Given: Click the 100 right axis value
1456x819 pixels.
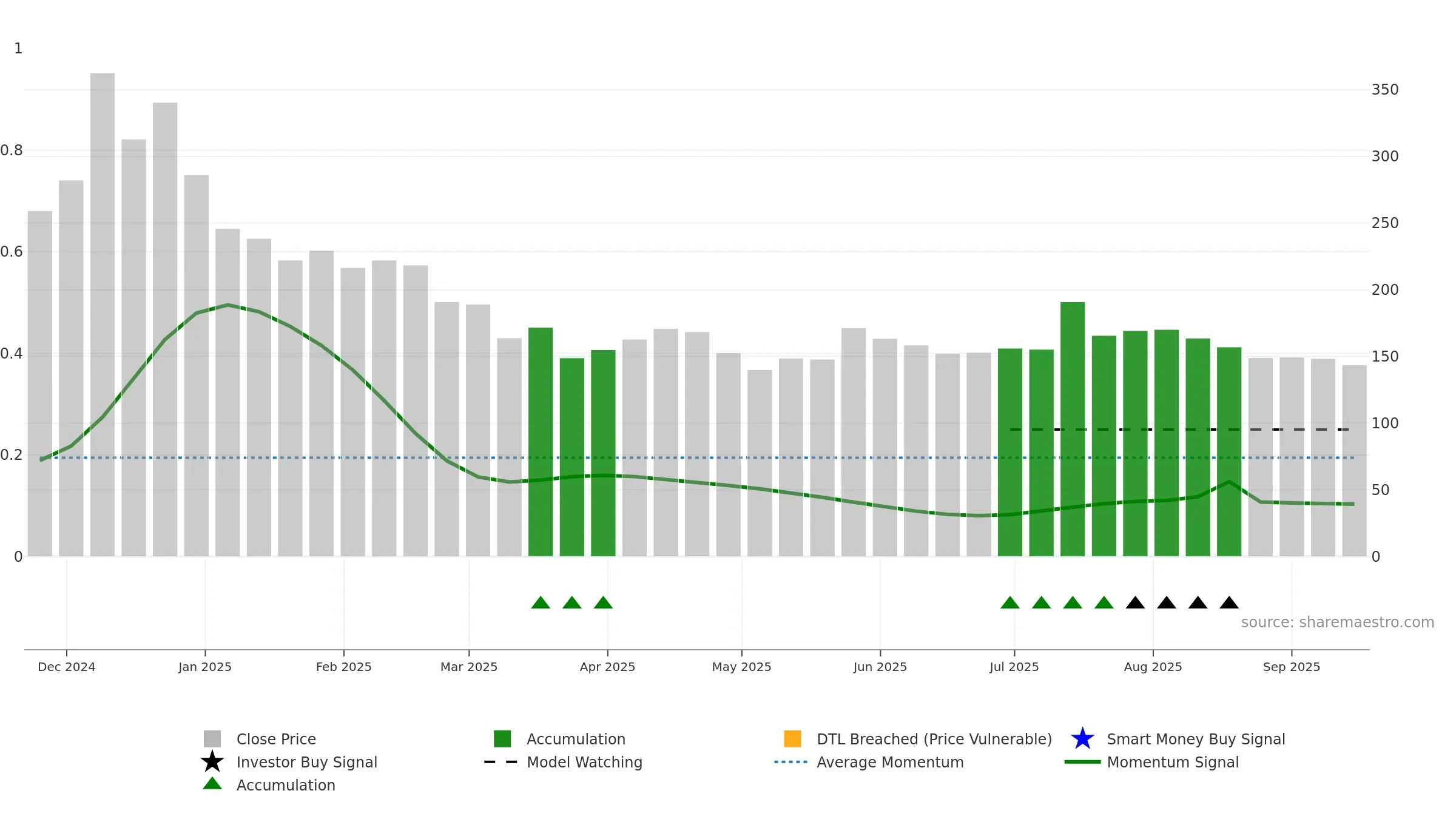Looking at the screenshot, I should [1385, 423].
